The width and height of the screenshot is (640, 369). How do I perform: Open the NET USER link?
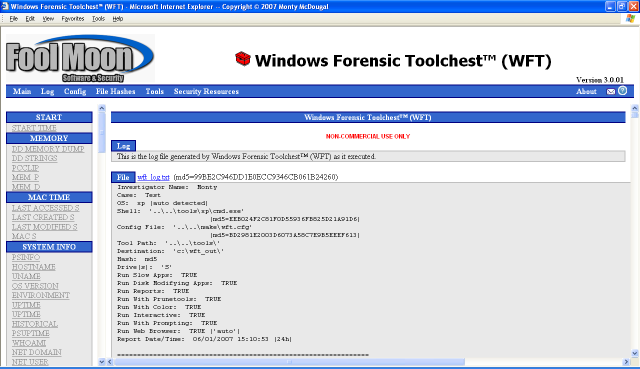coord(30,362)
